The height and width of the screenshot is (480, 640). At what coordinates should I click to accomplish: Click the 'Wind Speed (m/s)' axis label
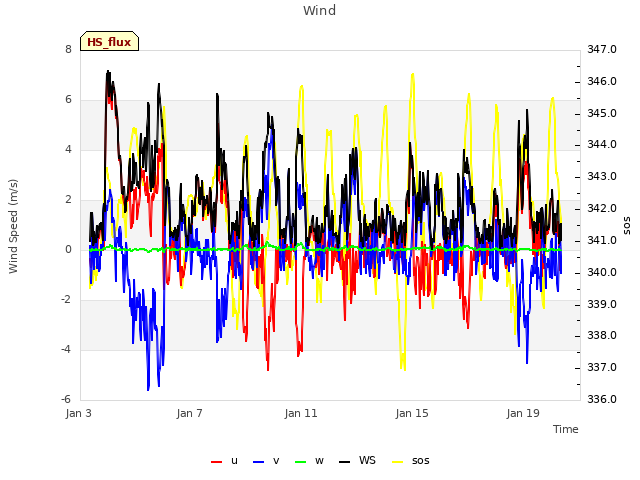13,226
